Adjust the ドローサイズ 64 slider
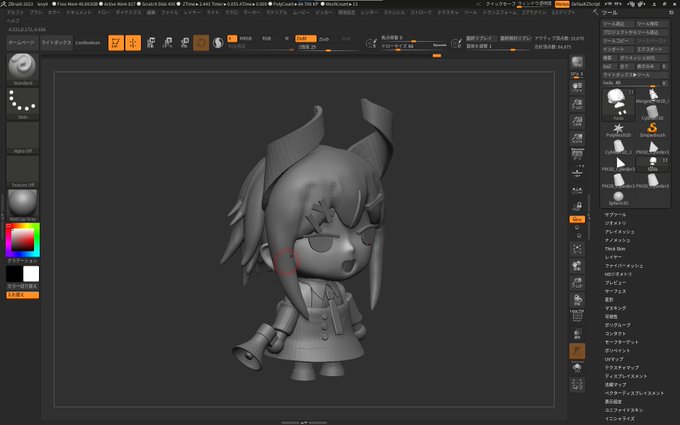Image resolution: width=680 pixels, height=425 pixels. (413, 46)
